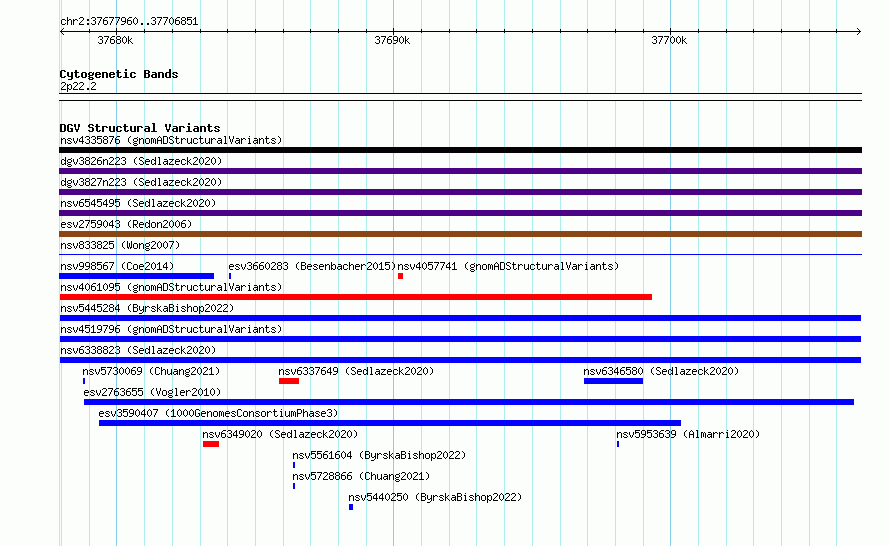Open the nsv5561604 (ByrskaBishop2022) label
Image resolution: width=890 pixels, height=546 pixels.
pyautogui.click(x=379, y=455)
